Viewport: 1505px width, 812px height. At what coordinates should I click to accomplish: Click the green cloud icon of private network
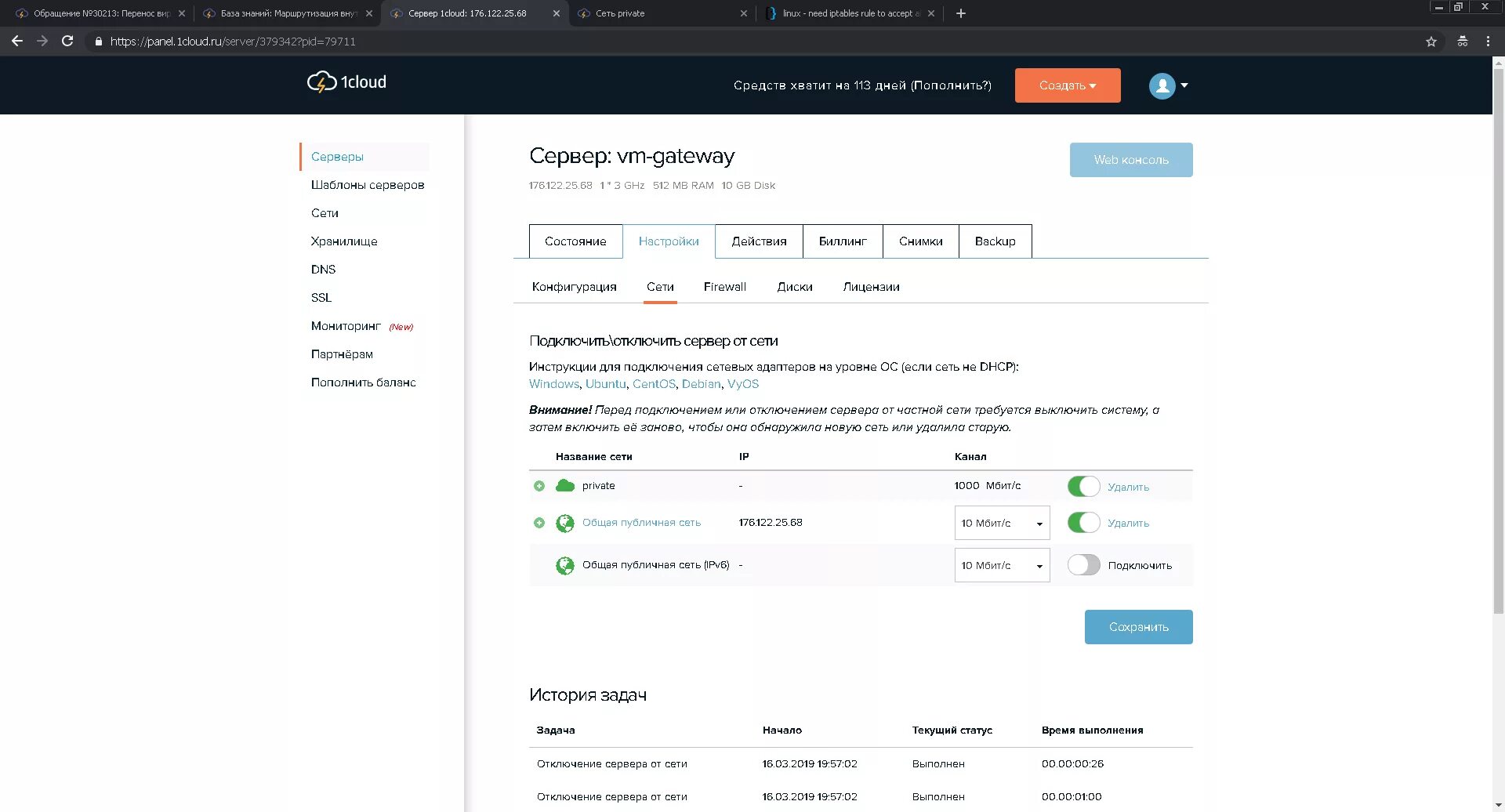tap(565, 486)
